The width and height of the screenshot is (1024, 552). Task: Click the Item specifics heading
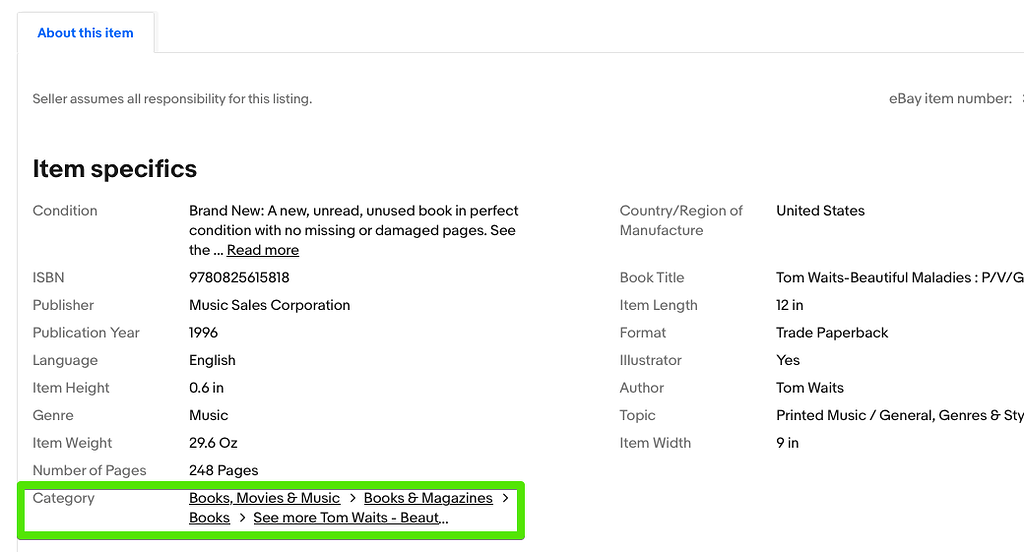[x=115, y=169]
